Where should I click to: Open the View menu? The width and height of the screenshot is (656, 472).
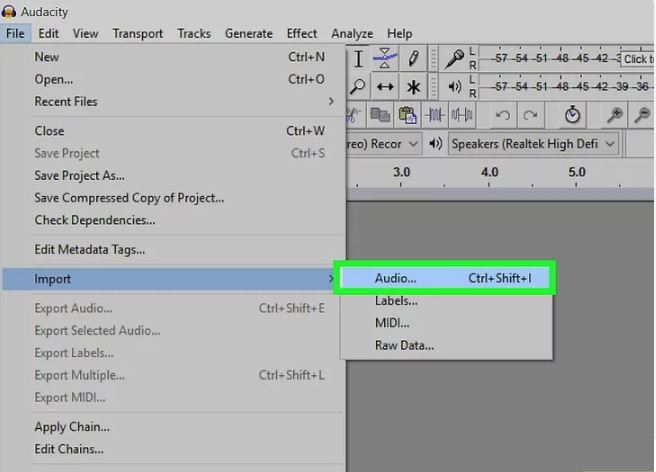[86, 33]
